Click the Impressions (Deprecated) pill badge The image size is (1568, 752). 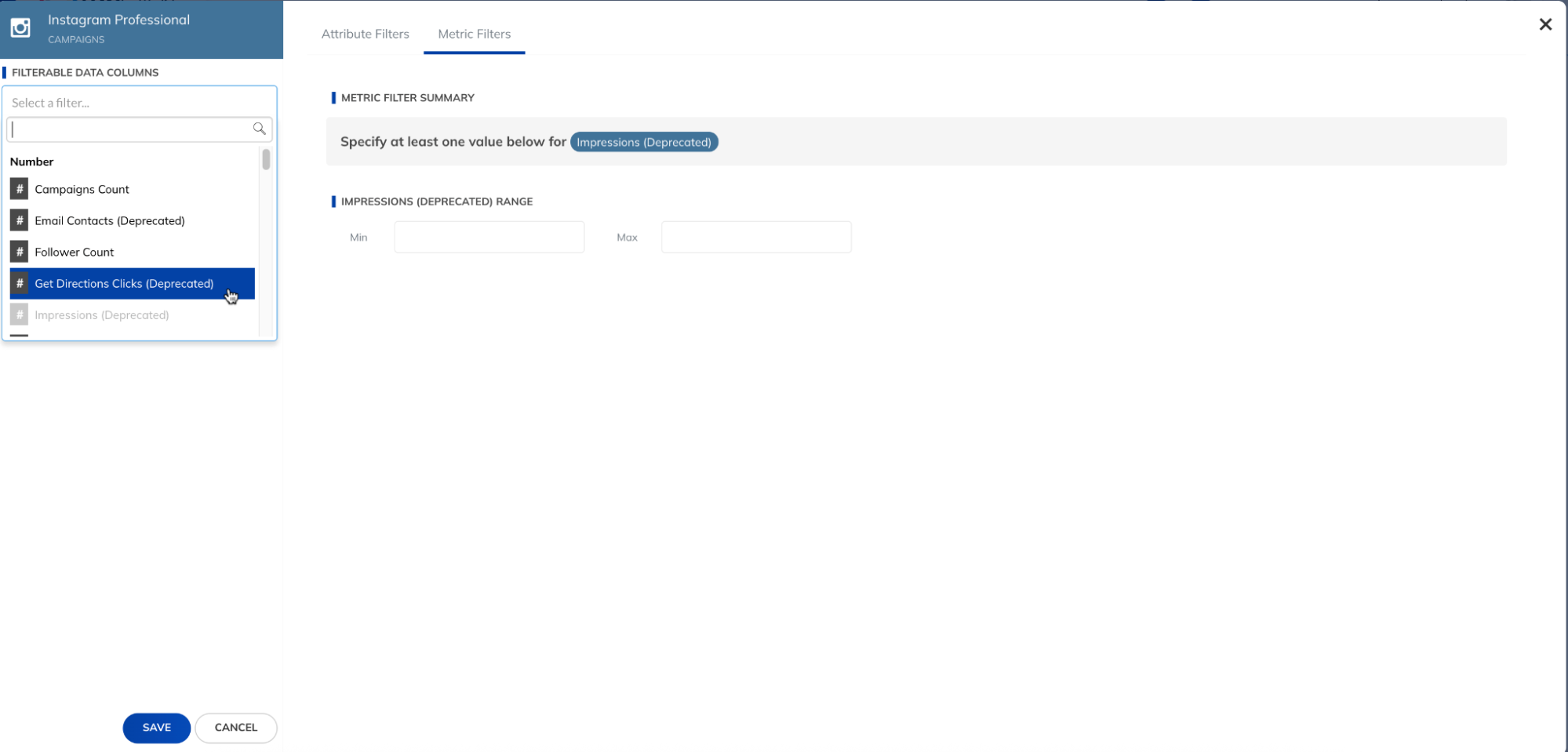(643, 142)
